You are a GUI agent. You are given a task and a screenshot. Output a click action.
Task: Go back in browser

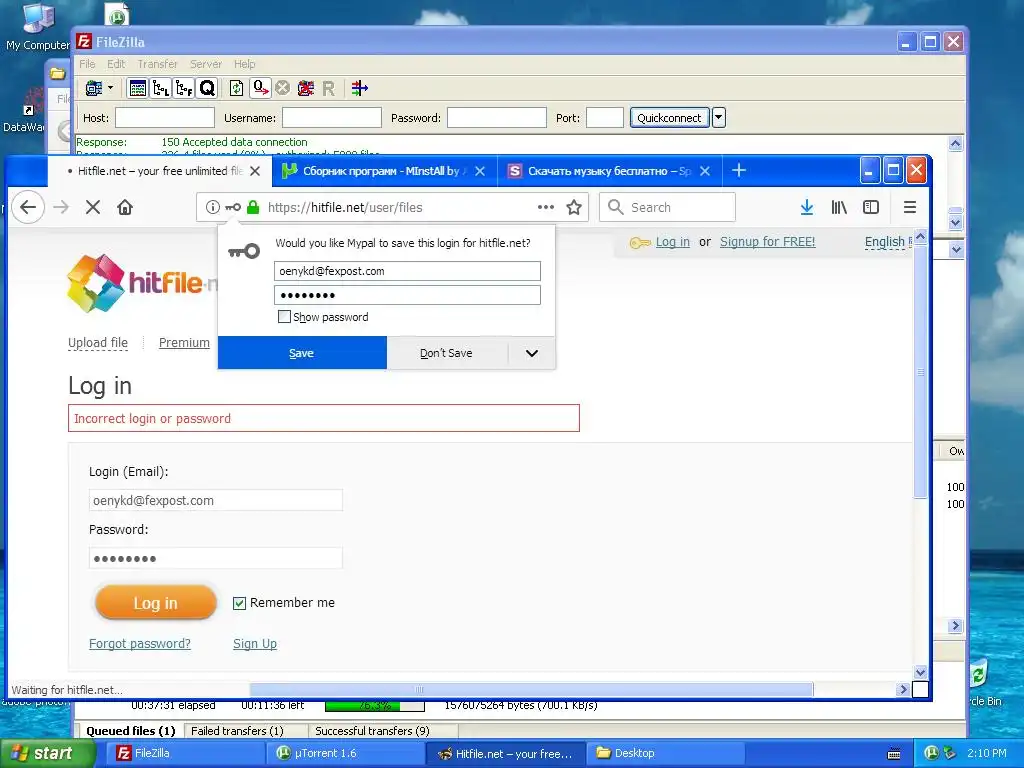27,207
